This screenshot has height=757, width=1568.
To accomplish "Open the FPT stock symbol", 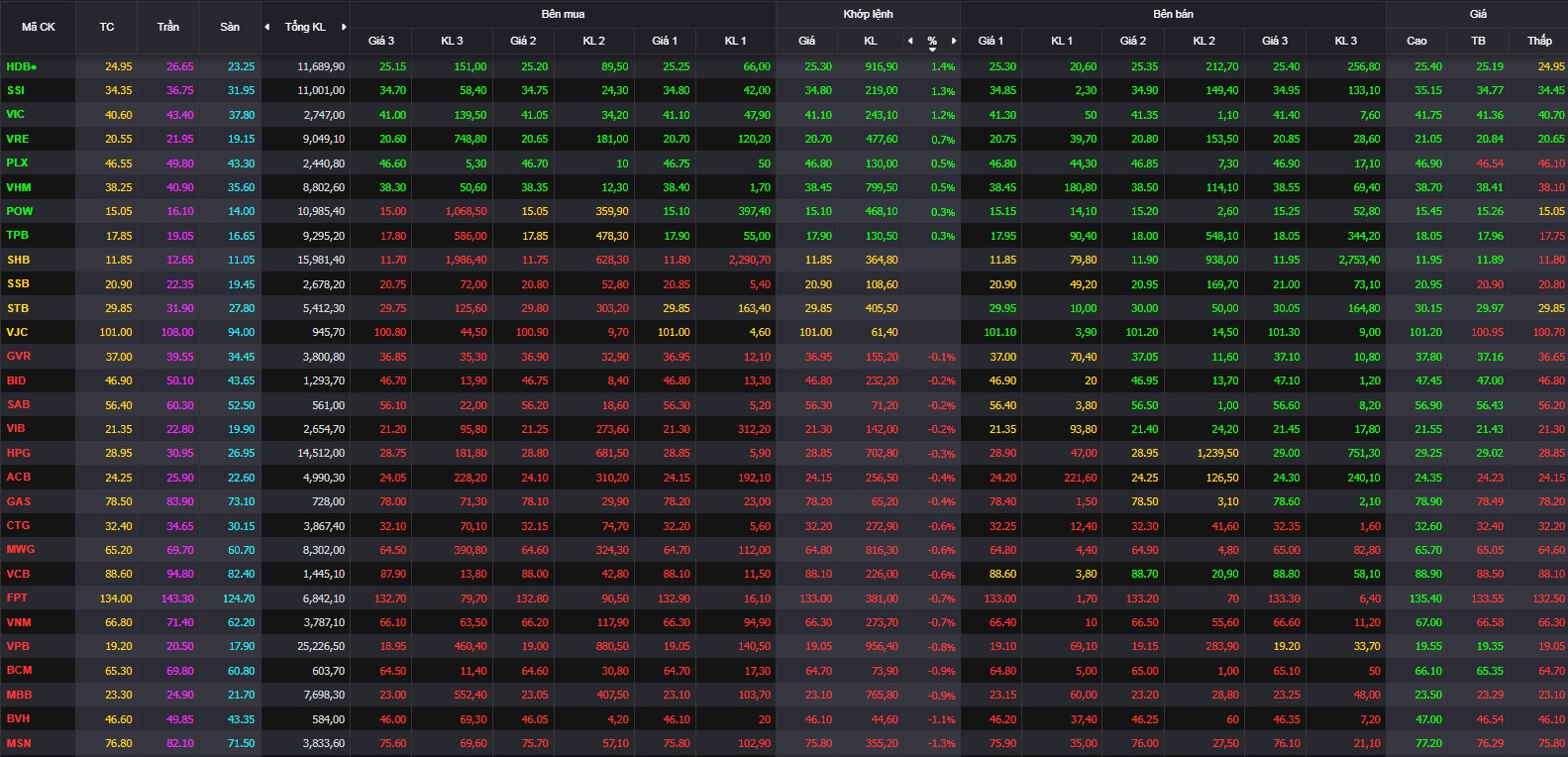I will [x=17, y=597].
